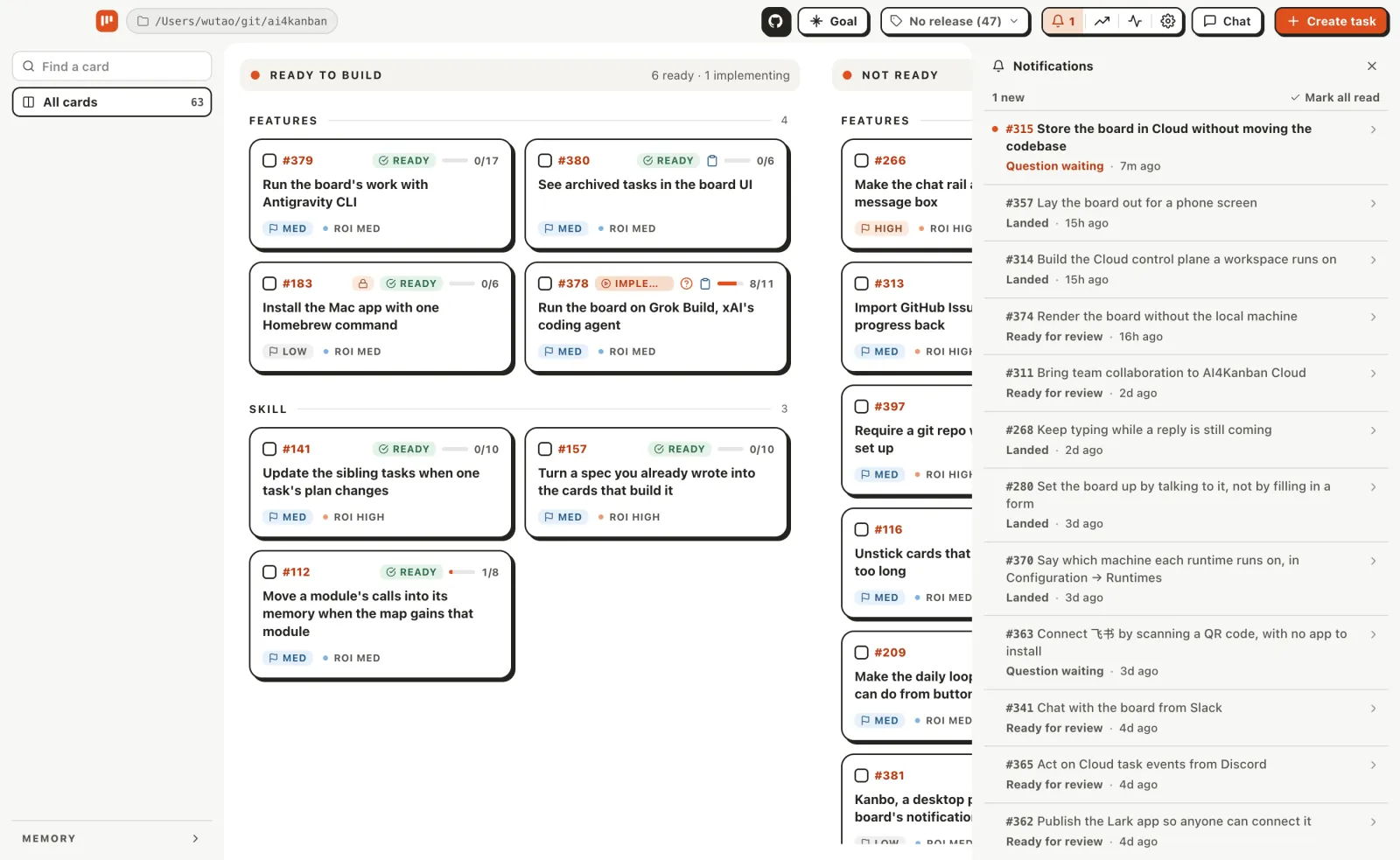
Task: Open card title Run the board on Grok Build
Action: (646, 317)
